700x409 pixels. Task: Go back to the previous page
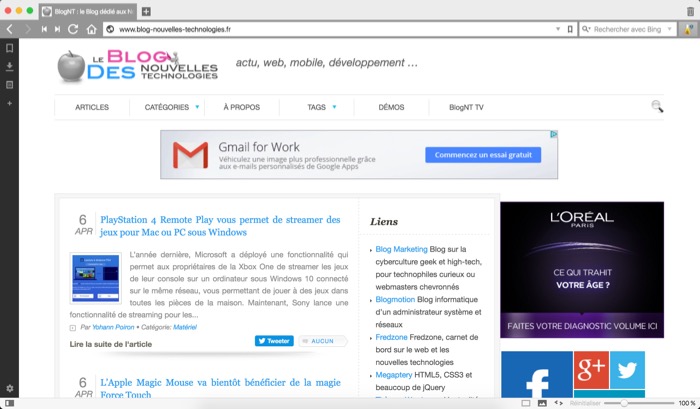click(x=9, y=29)
